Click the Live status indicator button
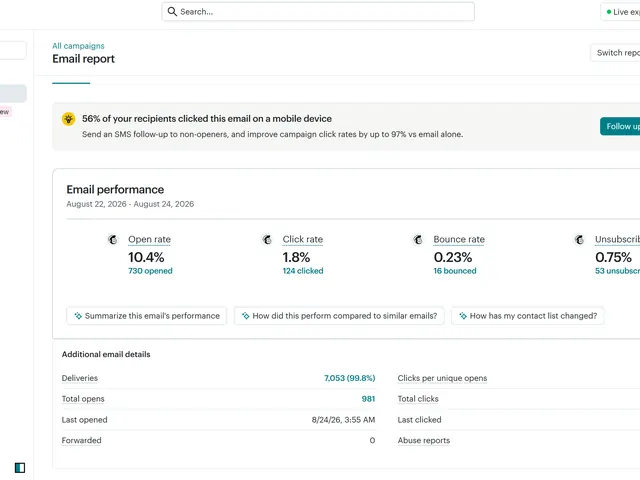The height and width of the screenshot is (480, 640). [x=621, y=12]
